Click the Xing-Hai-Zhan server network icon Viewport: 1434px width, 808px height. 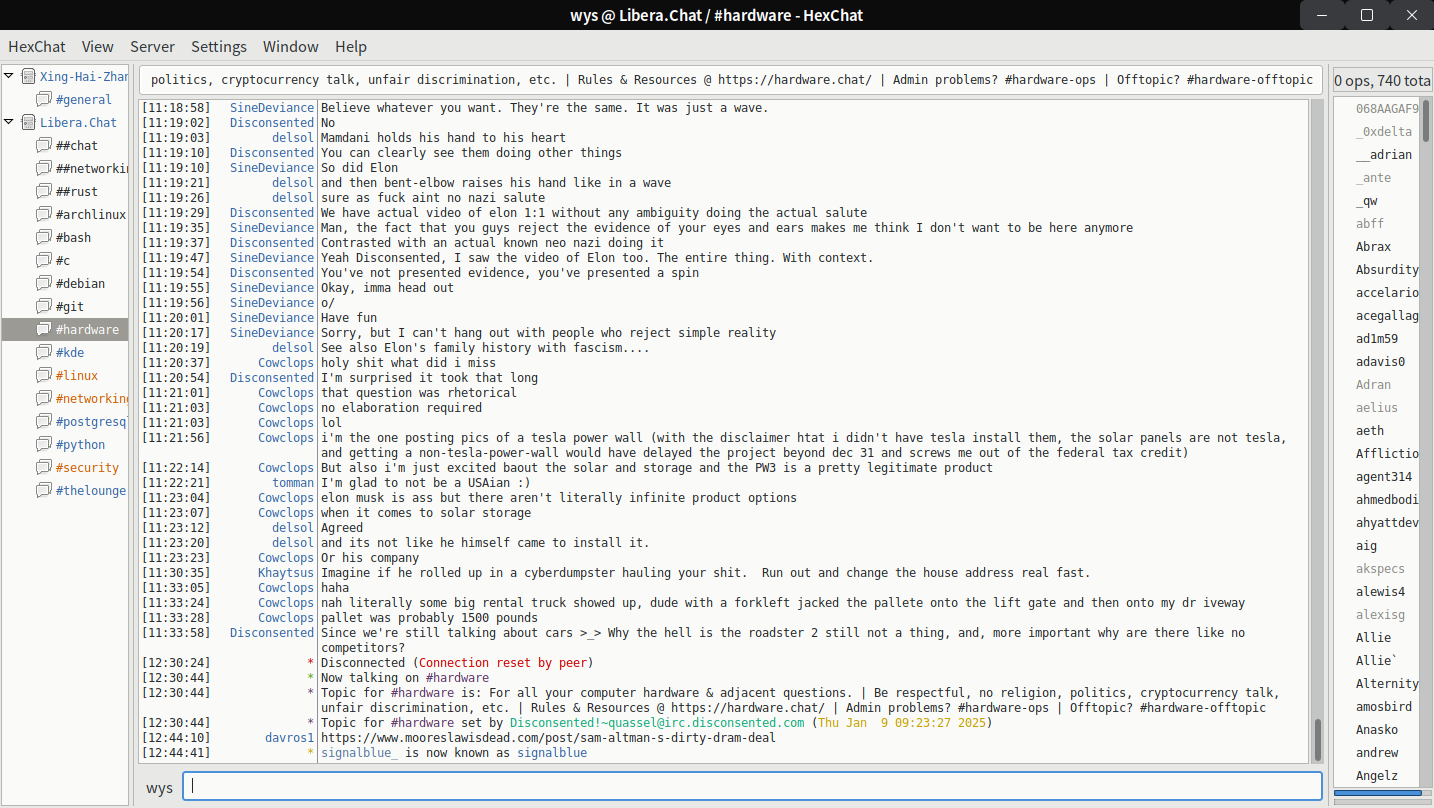[x=28, y=76]
